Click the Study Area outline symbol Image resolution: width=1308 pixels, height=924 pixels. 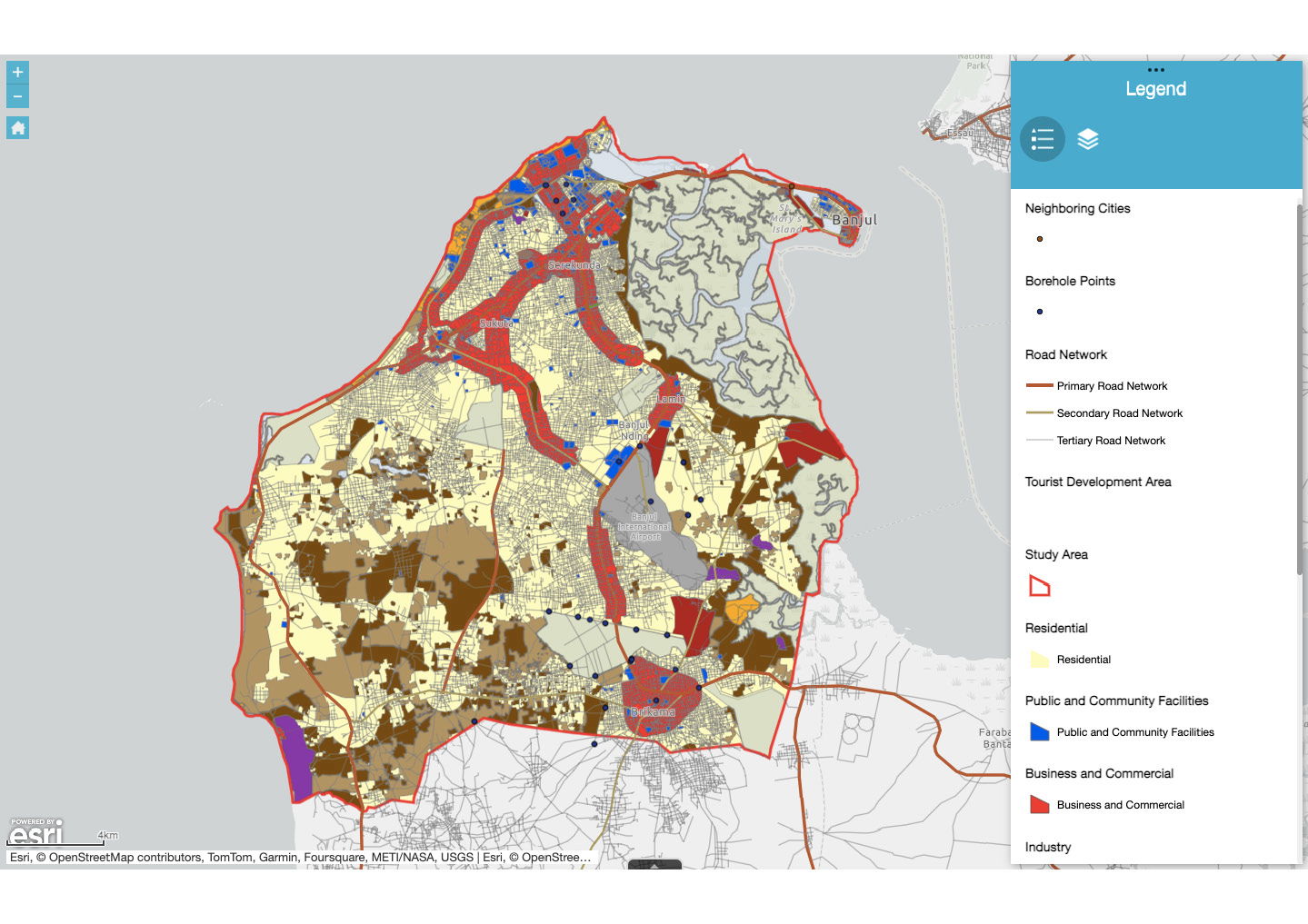click(1039, 586)
